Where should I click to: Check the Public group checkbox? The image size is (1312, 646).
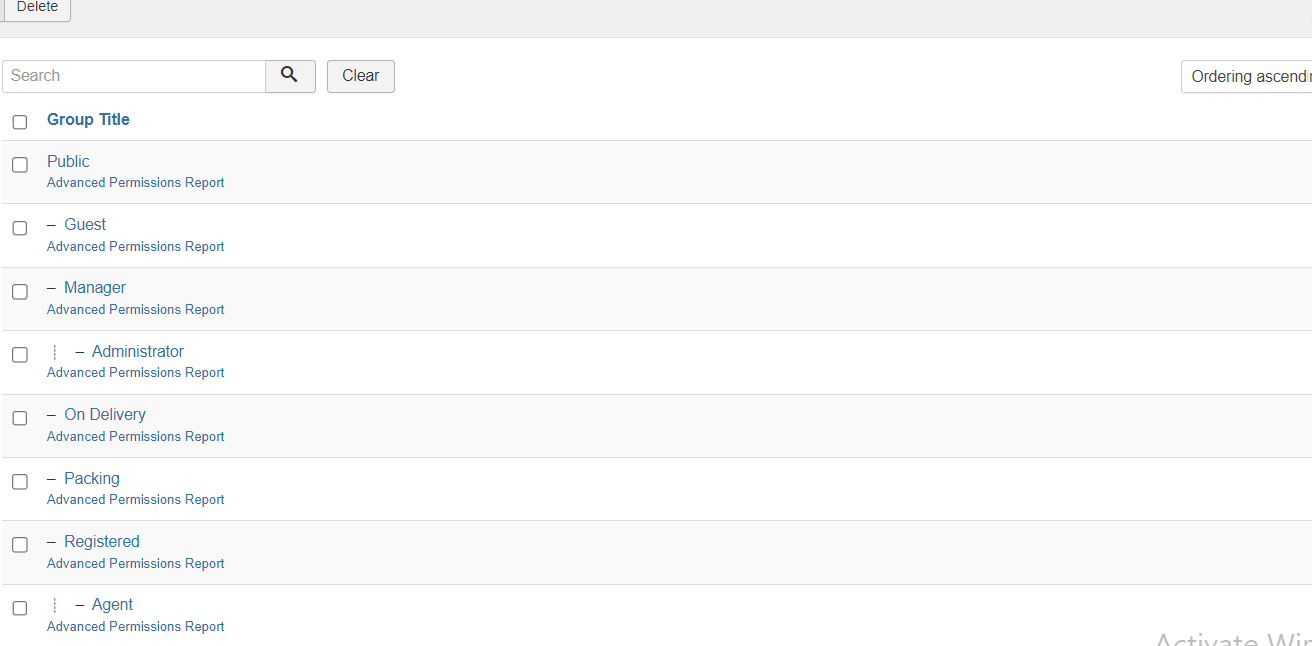coord(20,165)
